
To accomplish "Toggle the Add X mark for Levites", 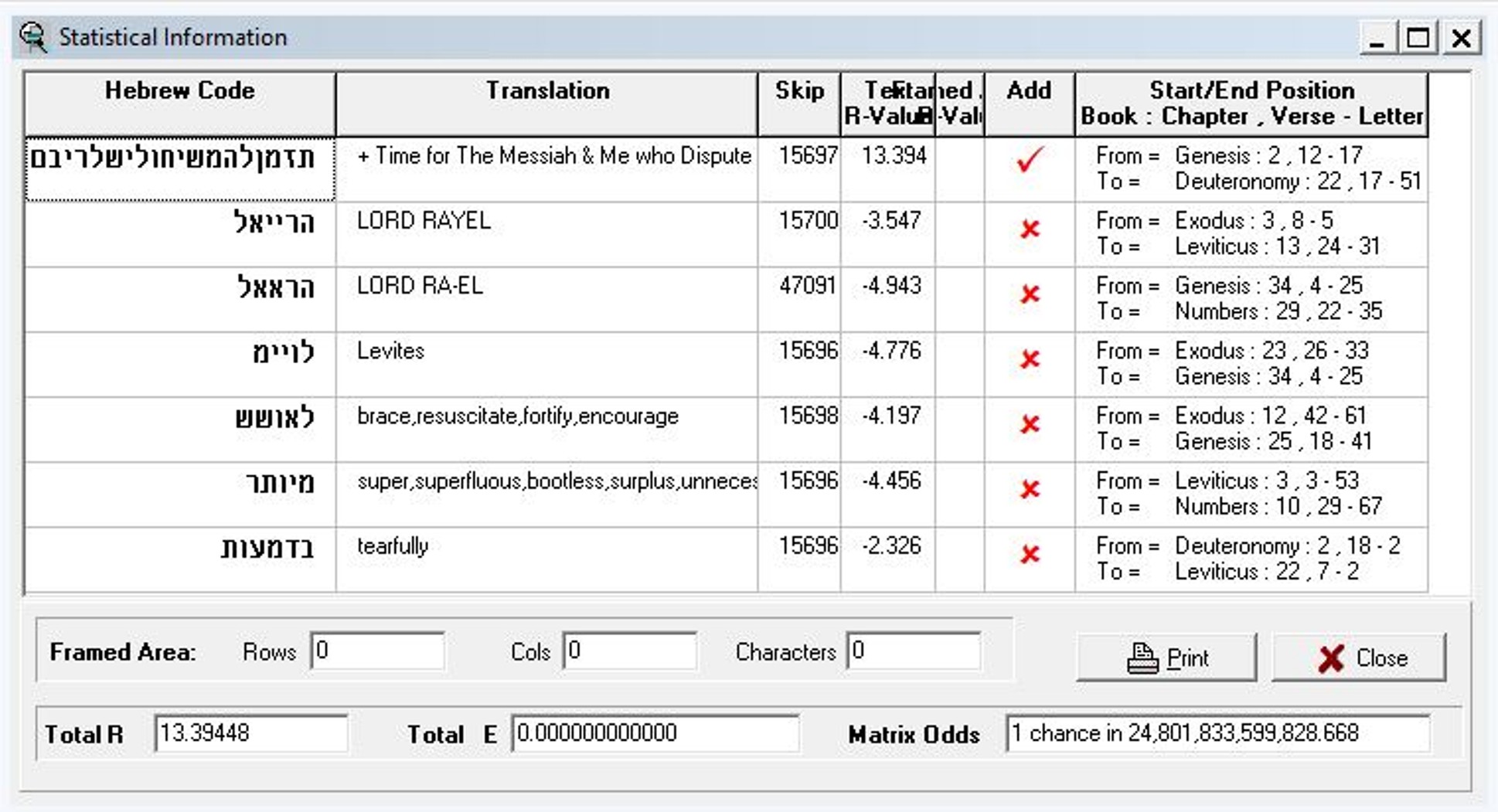I will point(1030,358).
